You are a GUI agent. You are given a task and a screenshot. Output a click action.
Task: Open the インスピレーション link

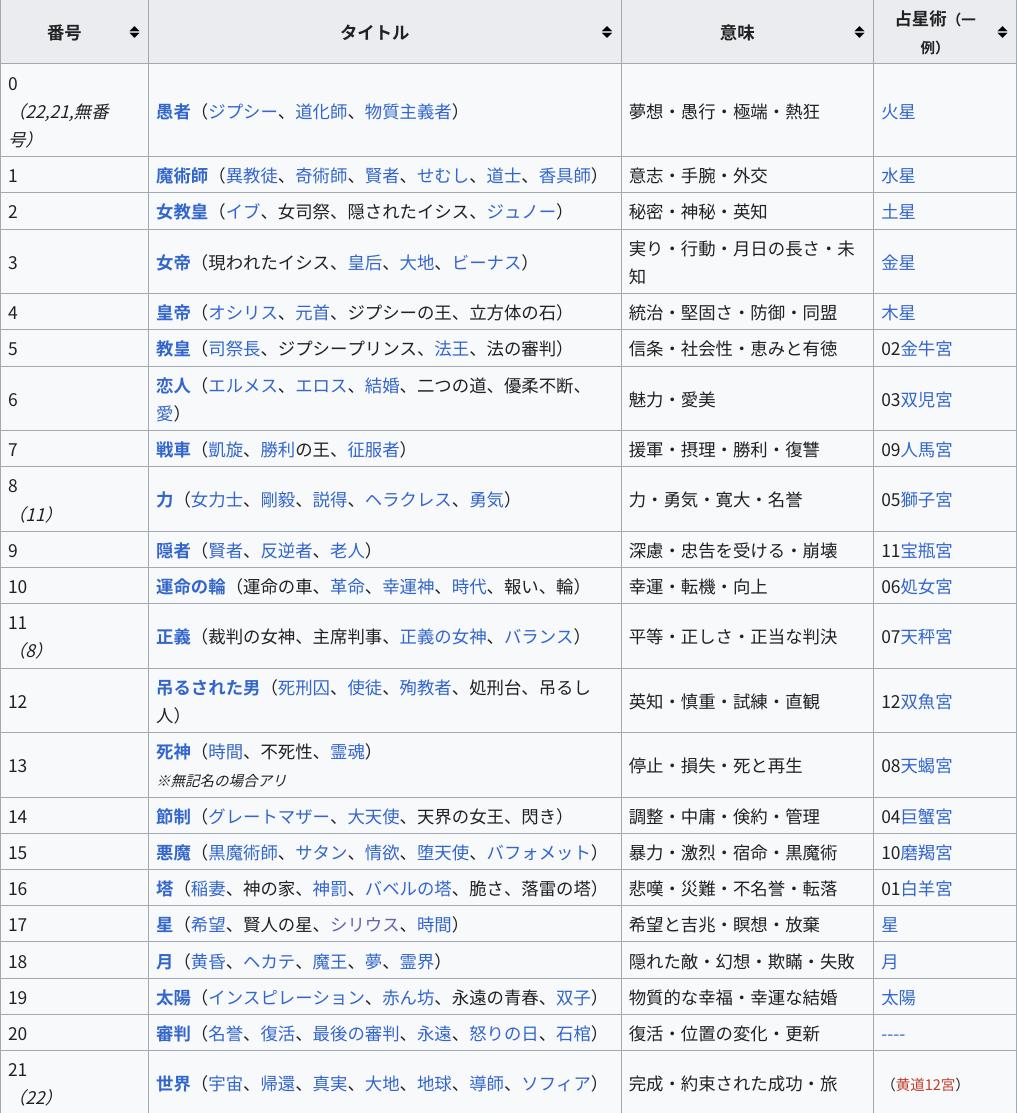pos(286,997)
